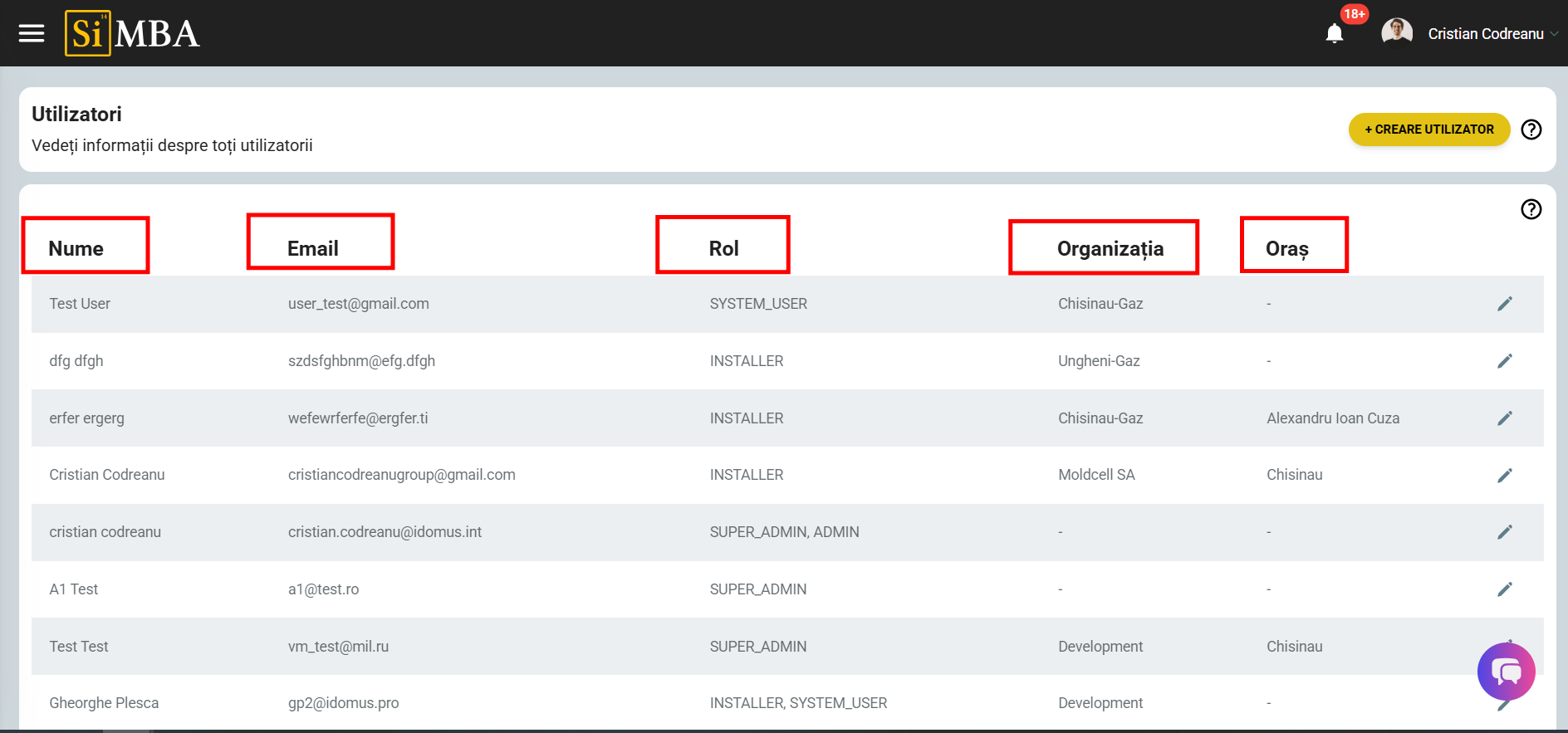Open the hamburger navigation menu
Viewport: 1568px width, 733px height.
(32, 33)
